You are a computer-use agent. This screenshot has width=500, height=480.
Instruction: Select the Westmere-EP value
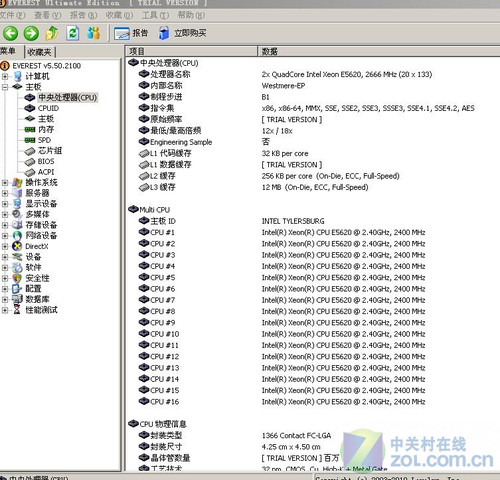point(283,86)
